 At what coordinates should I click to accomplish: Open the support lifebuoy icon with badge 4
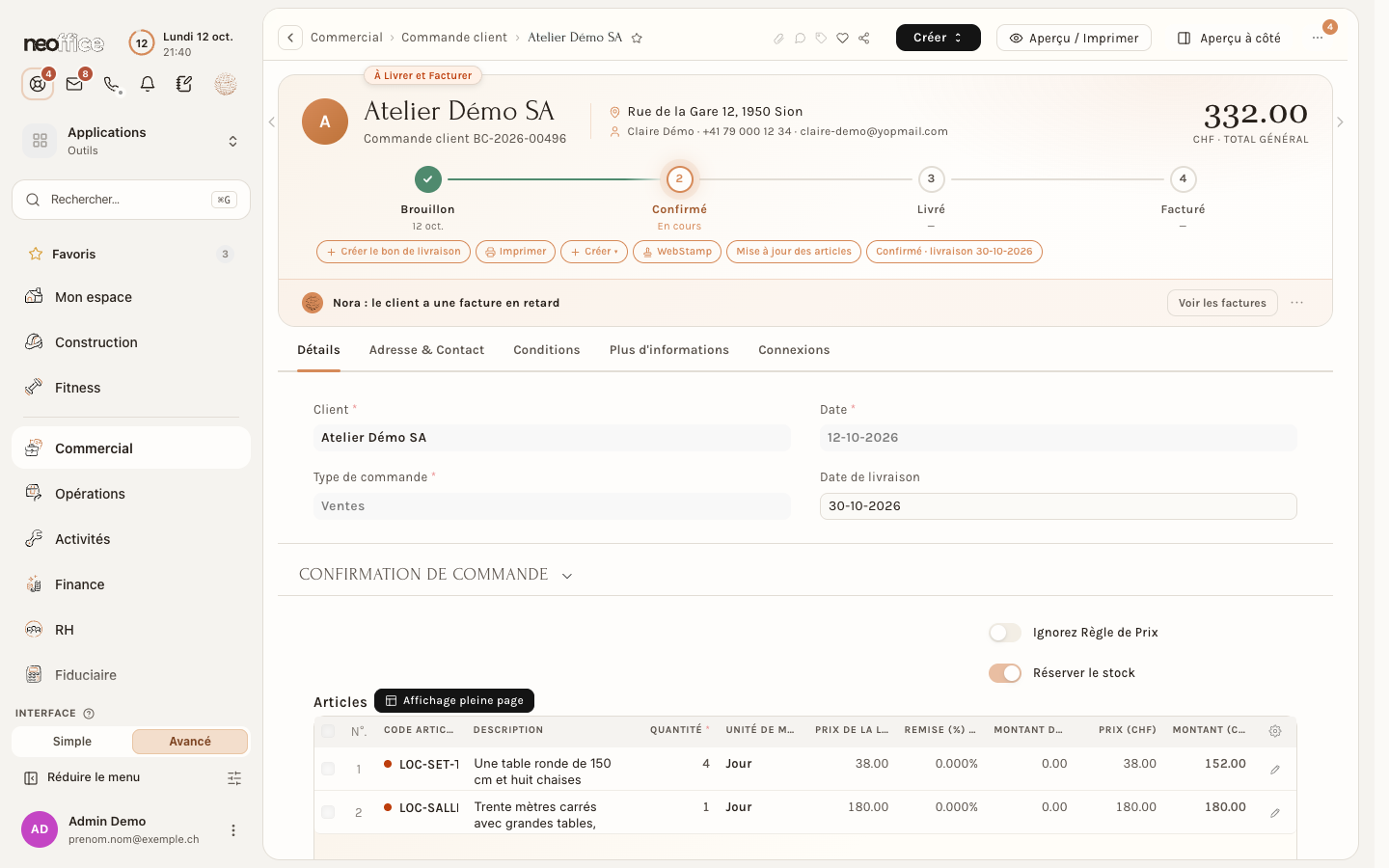[38, 84]
